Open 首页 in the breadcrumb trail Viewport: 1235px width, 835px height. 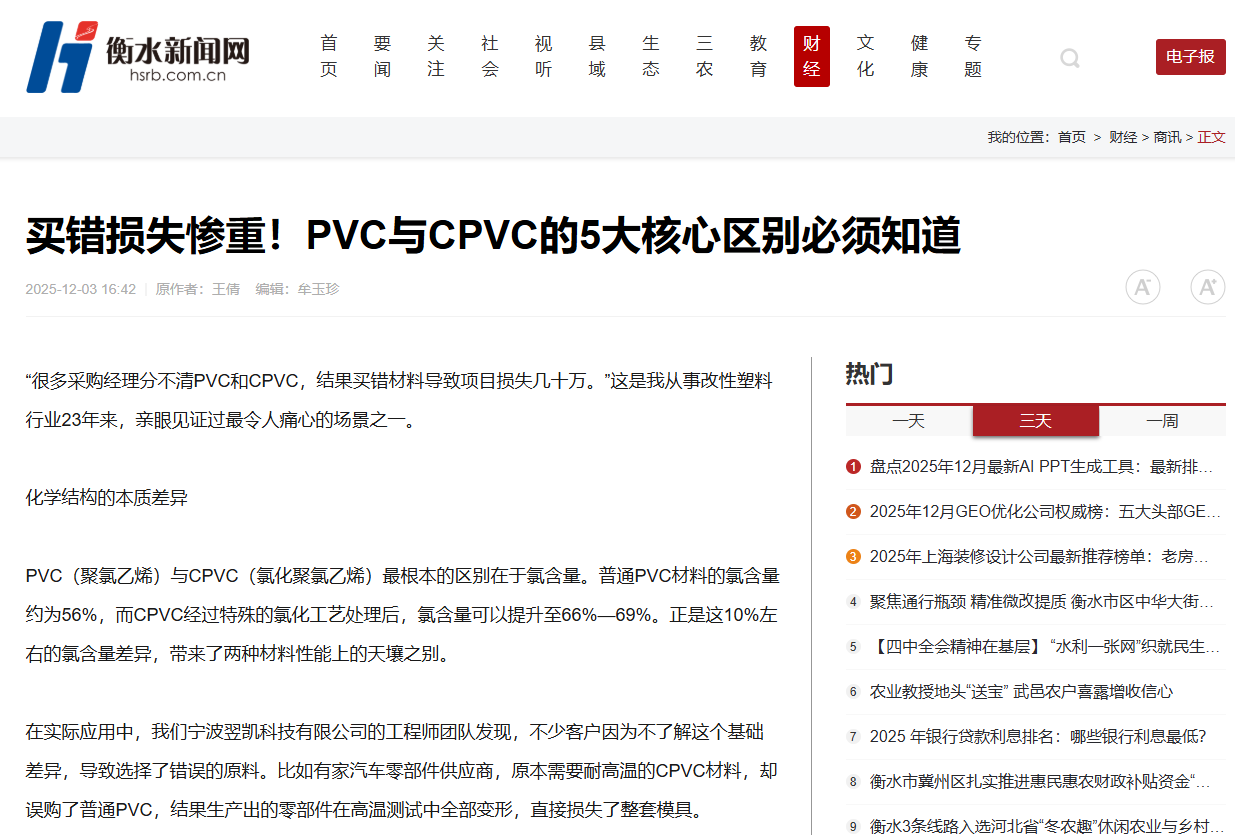1071,137
